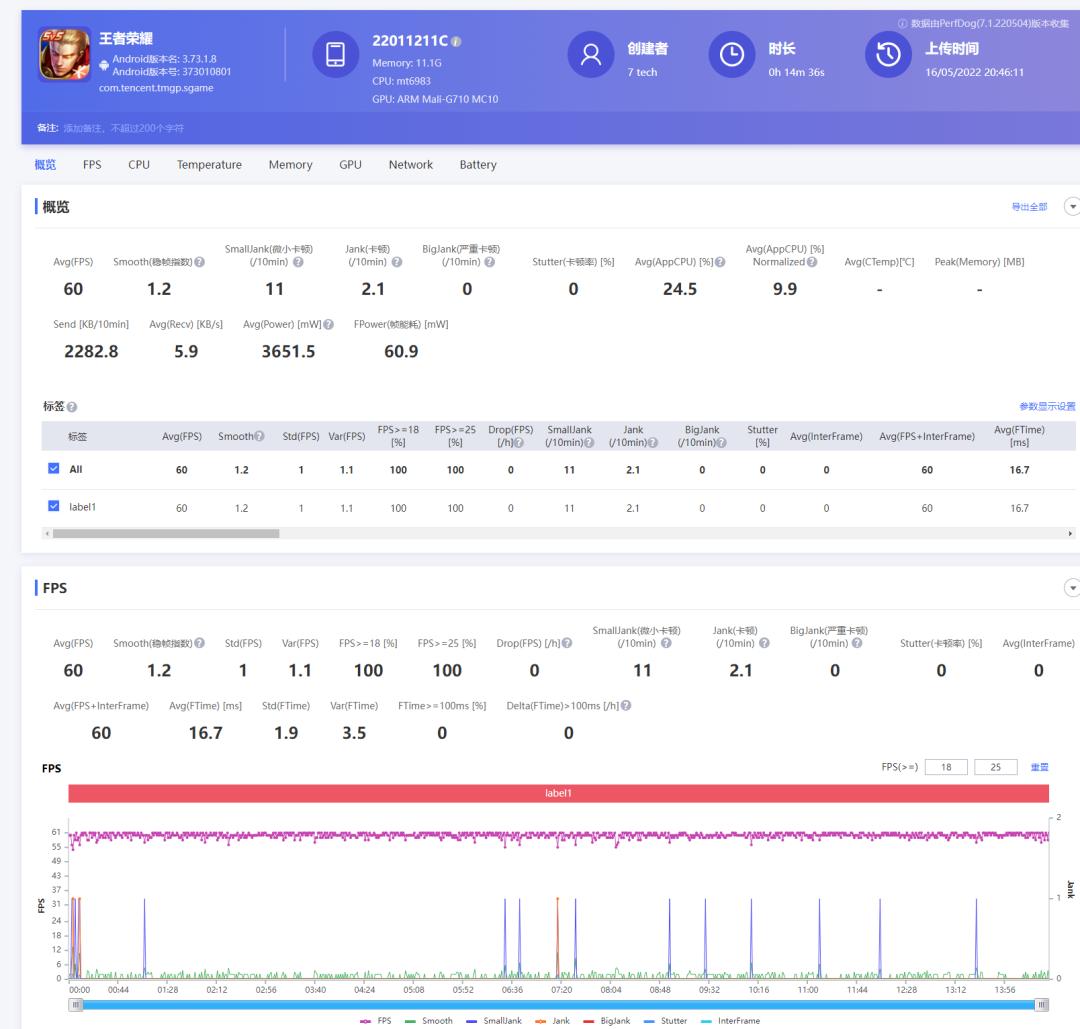Click the info icon beside device 22011211C
Screen dimensions: 1080x1029
tap(457, 41)
